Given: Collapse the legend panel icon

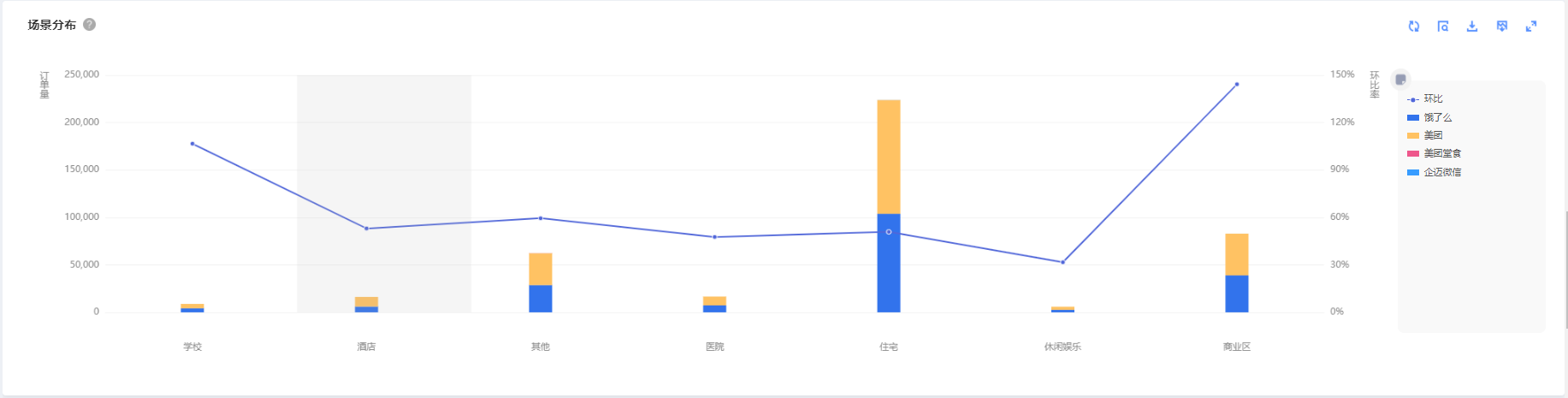Looking at the screenshot, I should (1400, 80).
